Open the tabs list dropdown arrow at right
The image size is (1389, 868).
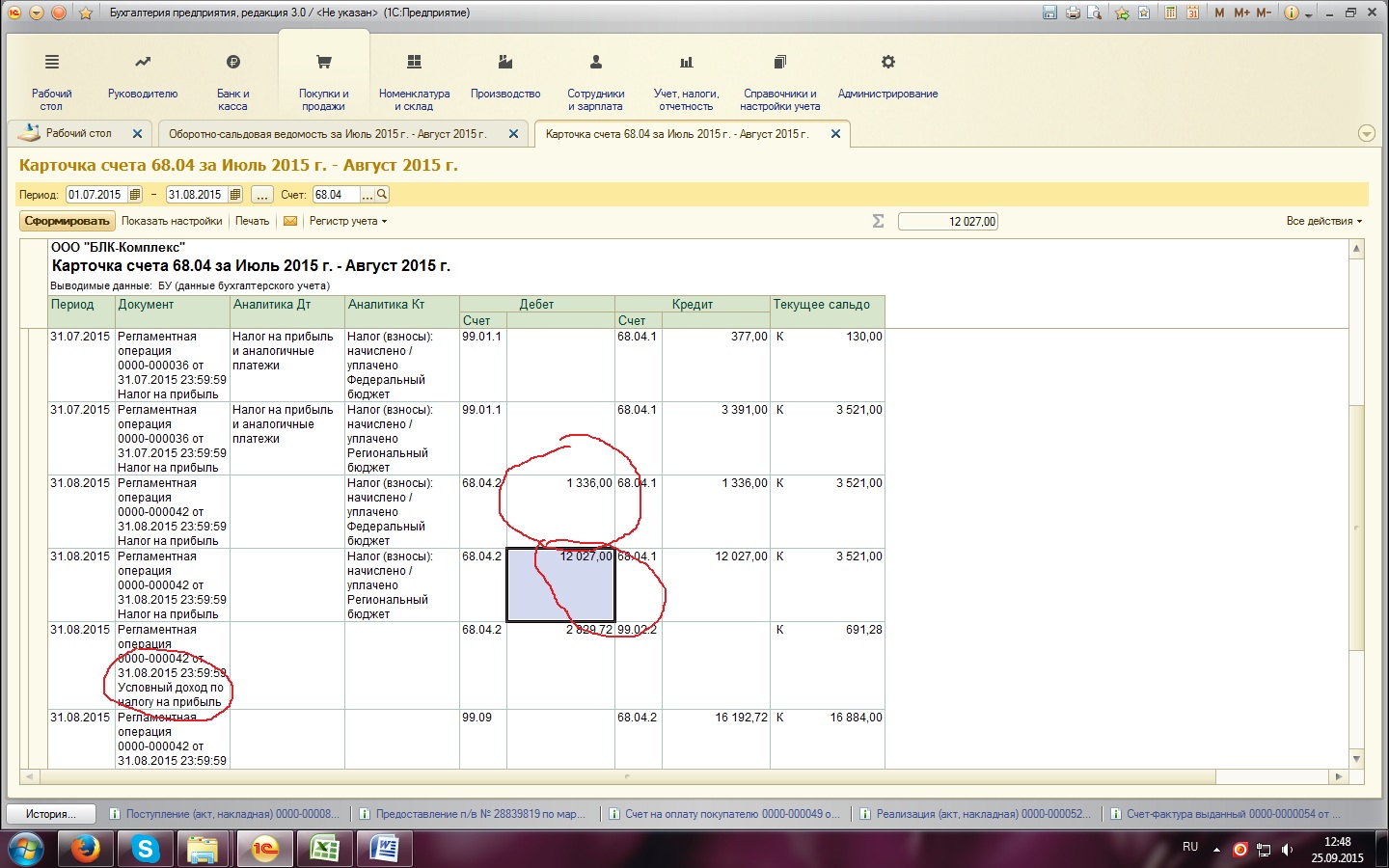pyautogui.click(x=1366, y=134)
